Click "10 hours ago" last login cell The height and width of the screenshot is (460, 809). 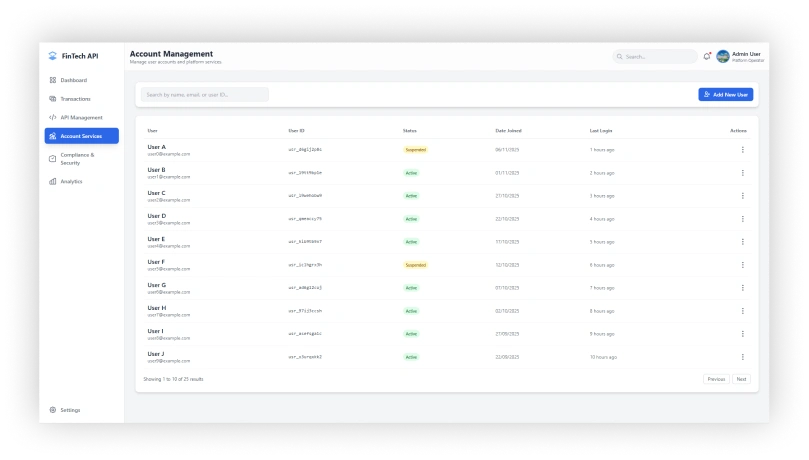tap(603, 357)
